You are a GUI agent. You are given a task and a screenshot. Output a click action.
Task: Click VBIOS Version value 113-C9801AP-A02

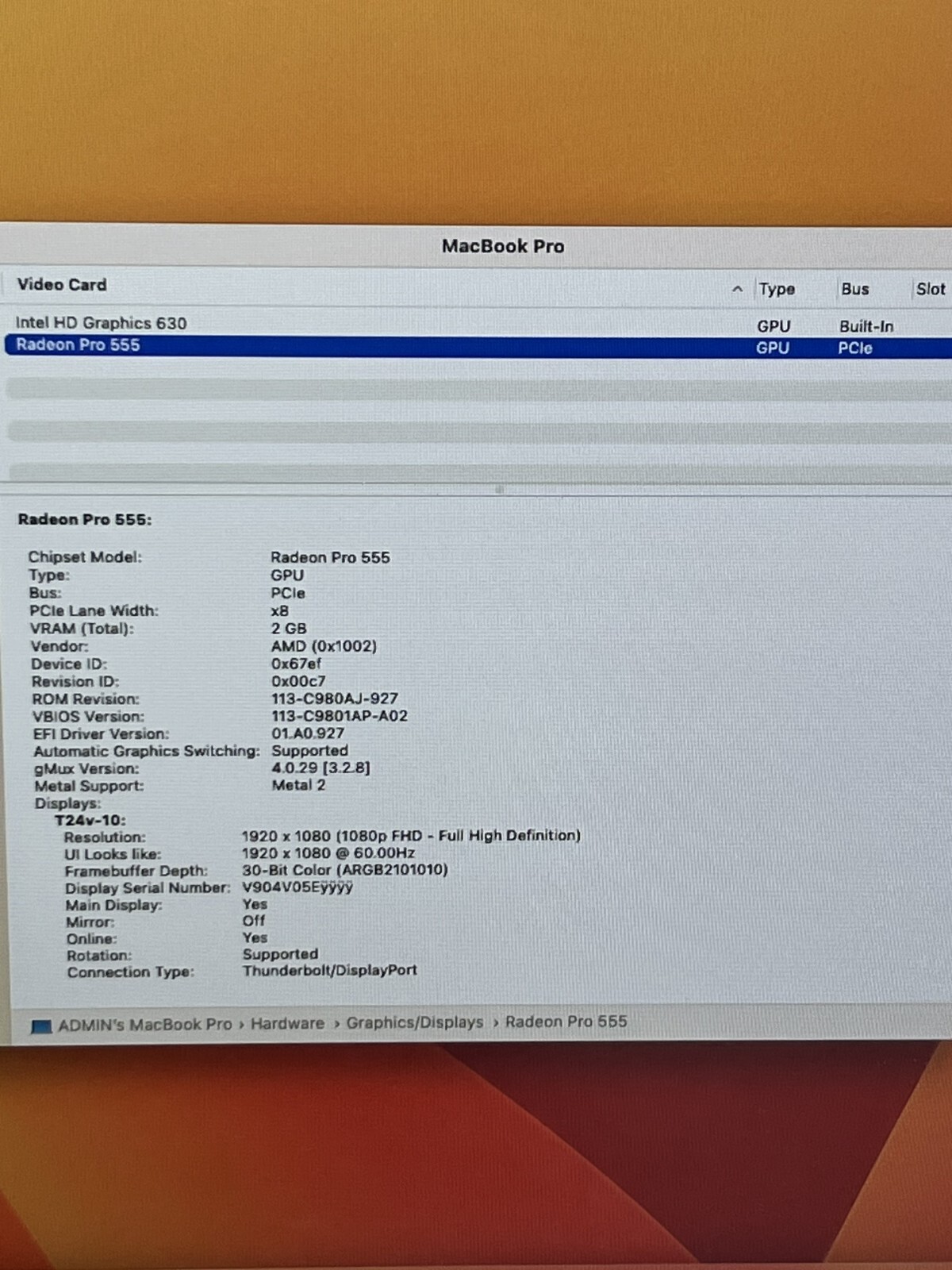(340, 715)
